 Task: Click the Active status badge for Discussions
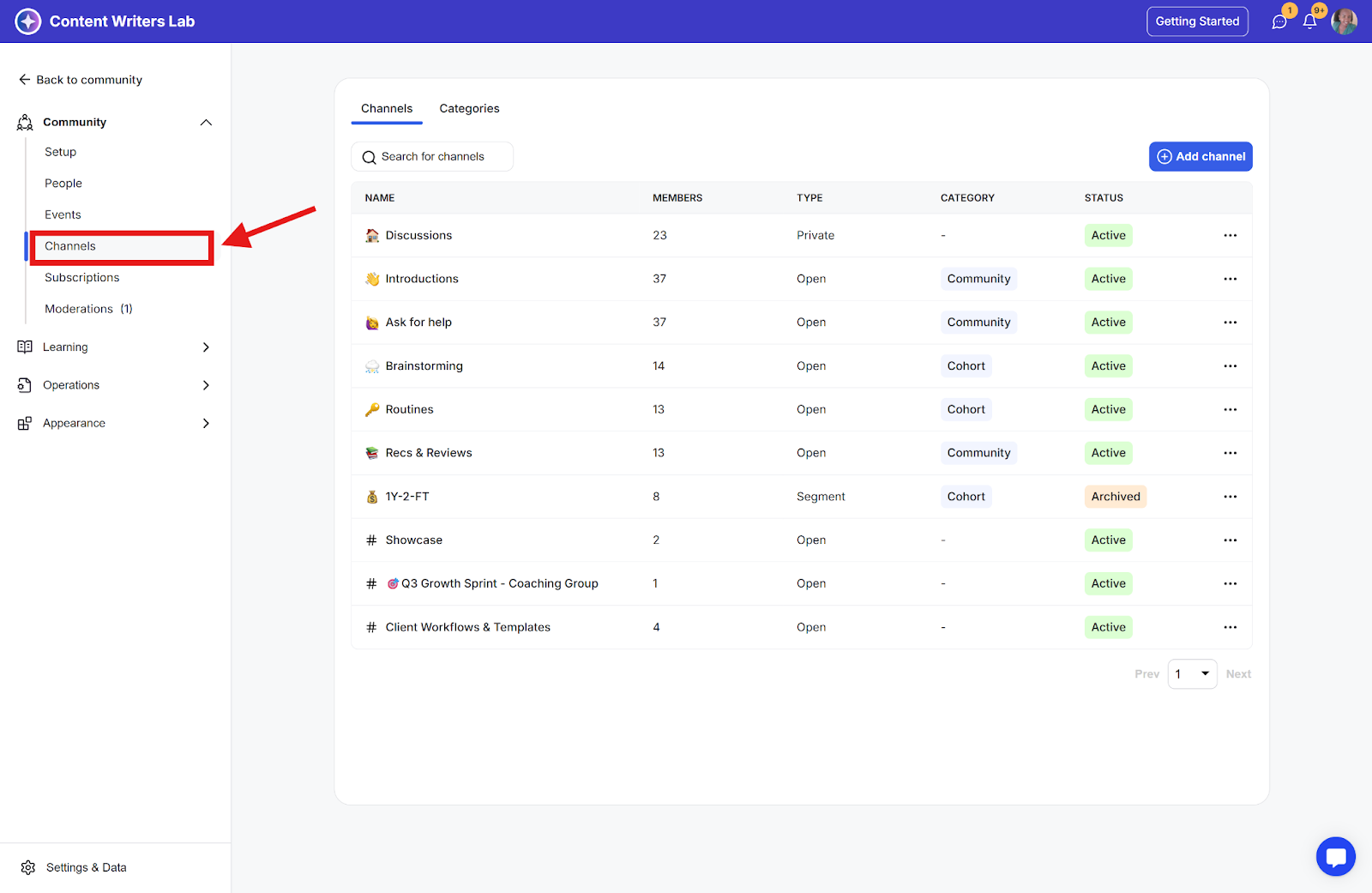[x=1109, y=235]
